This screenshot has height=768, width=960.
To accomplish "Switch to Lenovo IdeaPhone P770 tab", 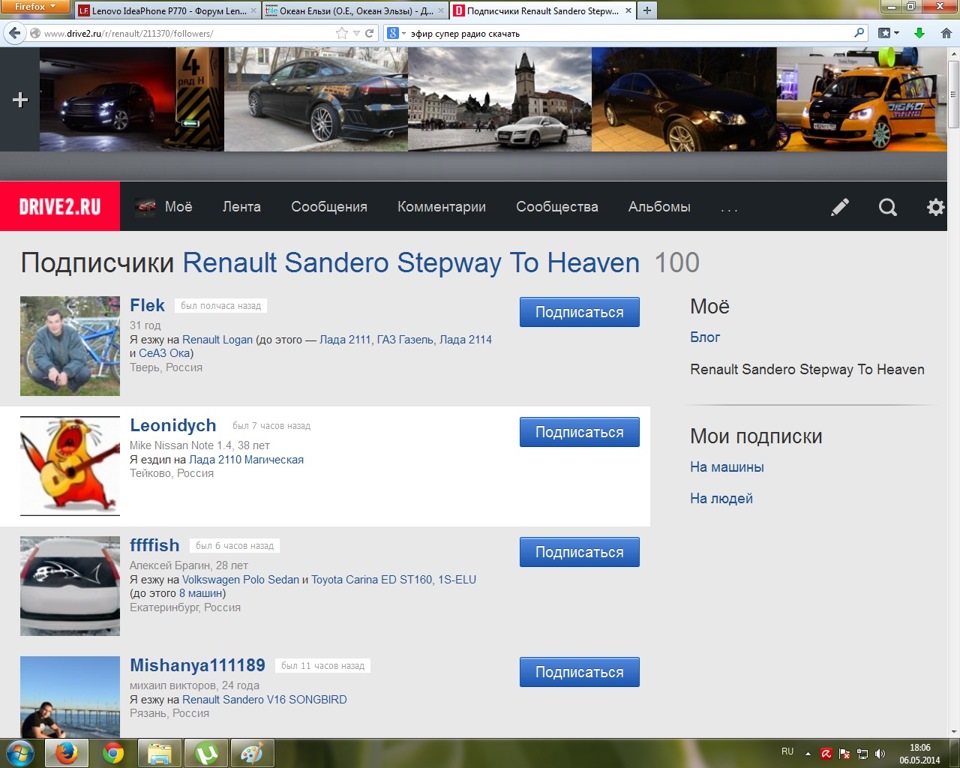I will point(167,10).
